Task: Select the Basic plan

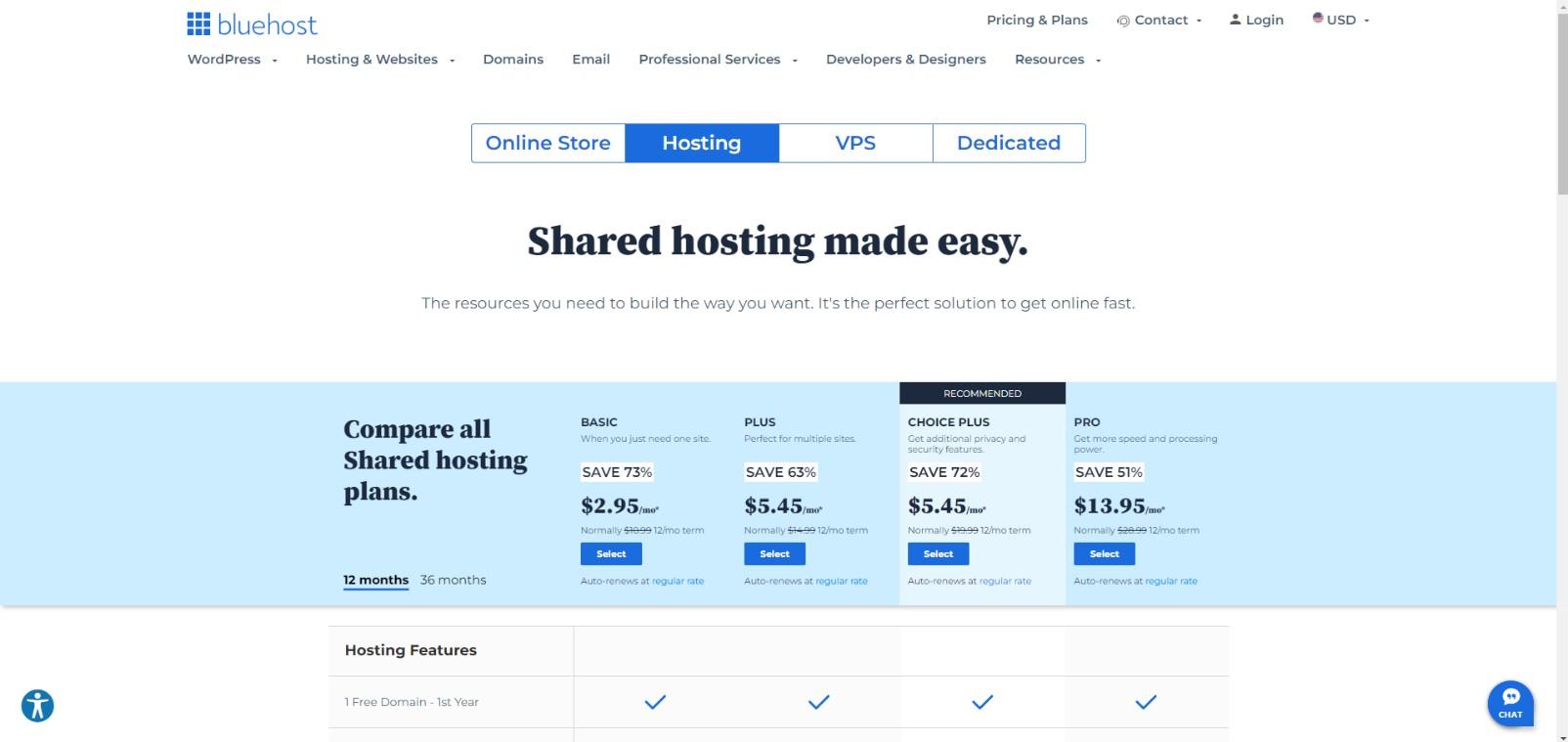Action: point(611,553)
